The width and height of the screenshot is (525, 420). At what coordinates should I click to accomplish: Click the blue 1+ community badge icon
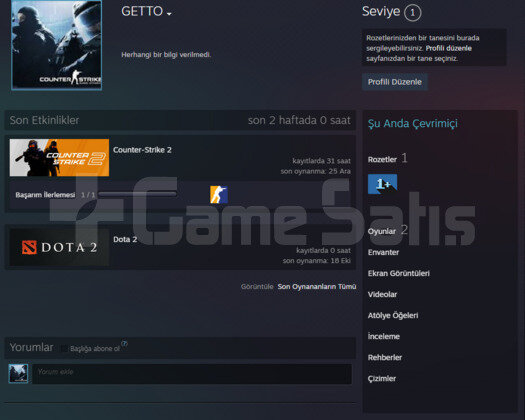382,184
